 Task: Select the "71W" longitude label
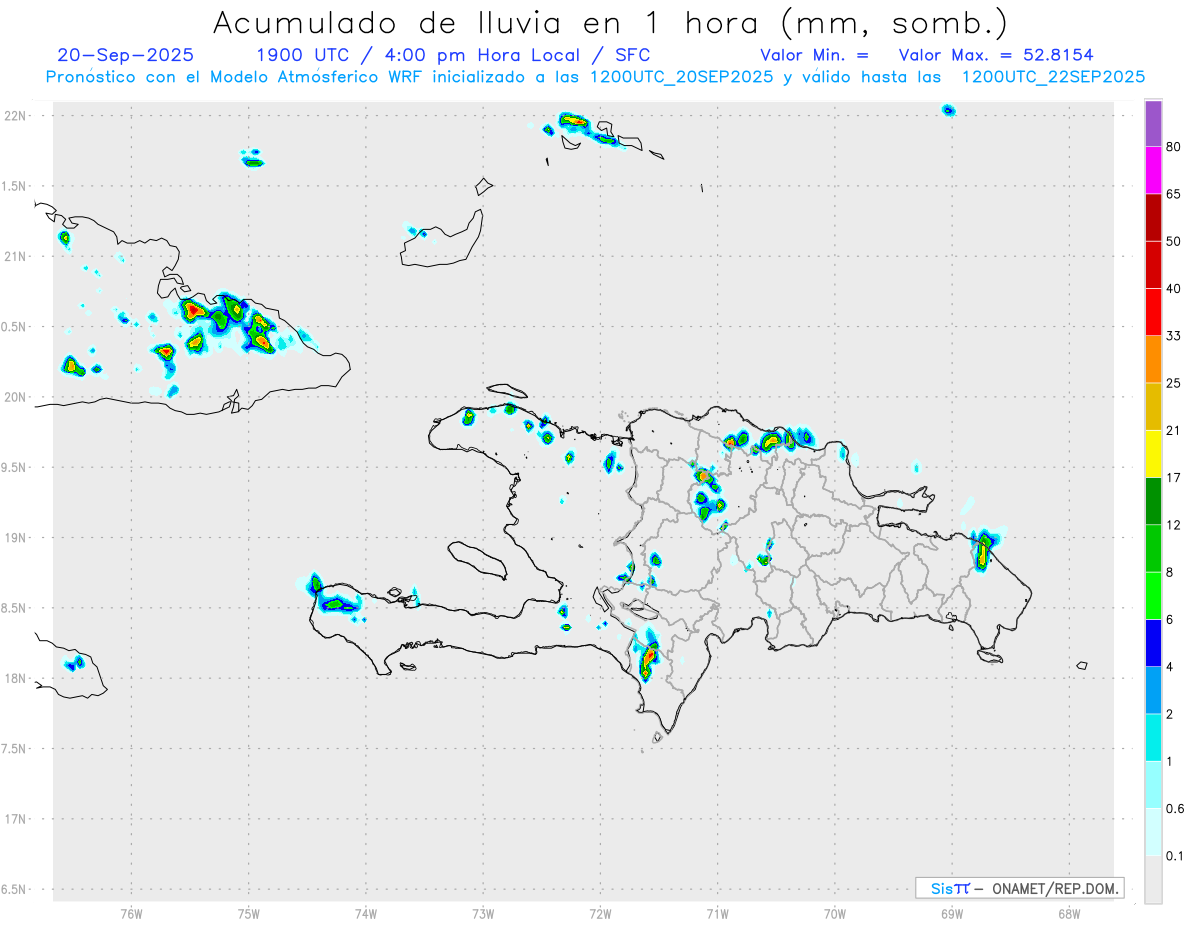pos(717,914)
